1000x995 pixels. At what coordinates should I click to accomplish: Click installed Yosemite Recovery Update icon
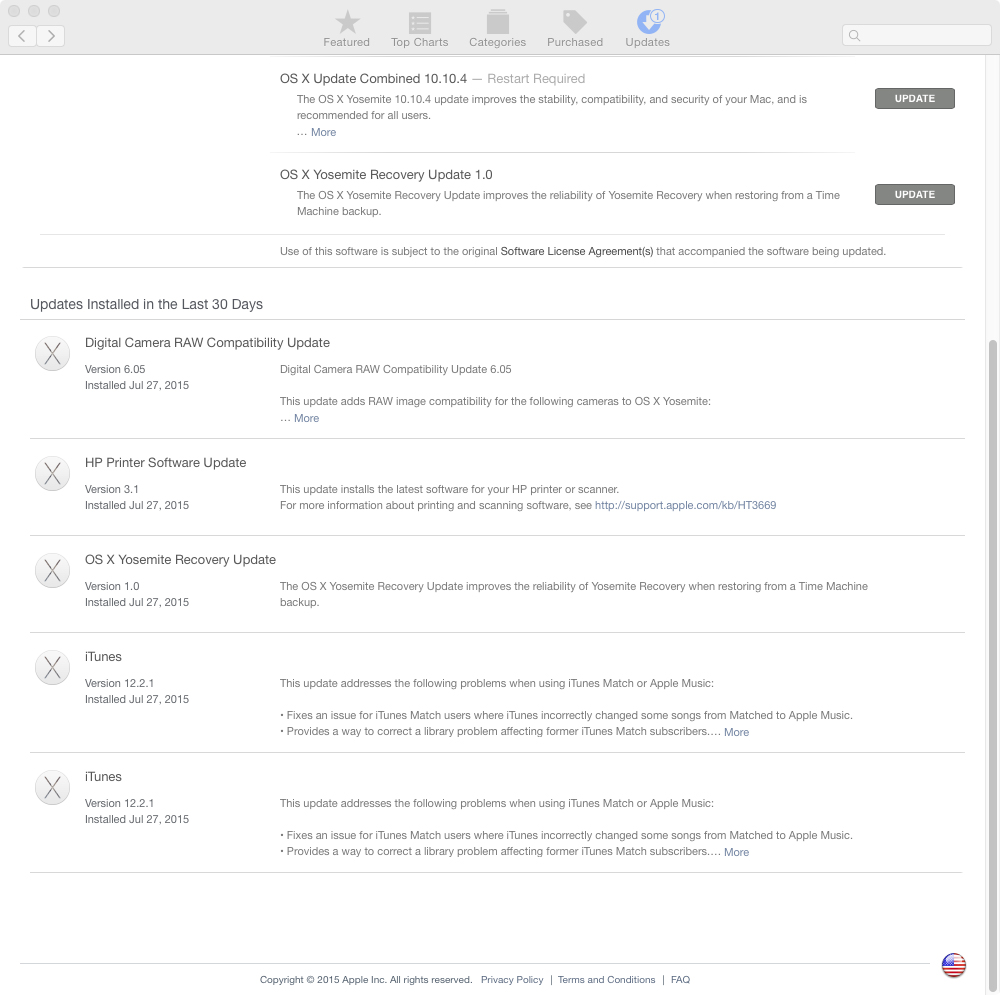pyautogui.click(x=52, y=570)
